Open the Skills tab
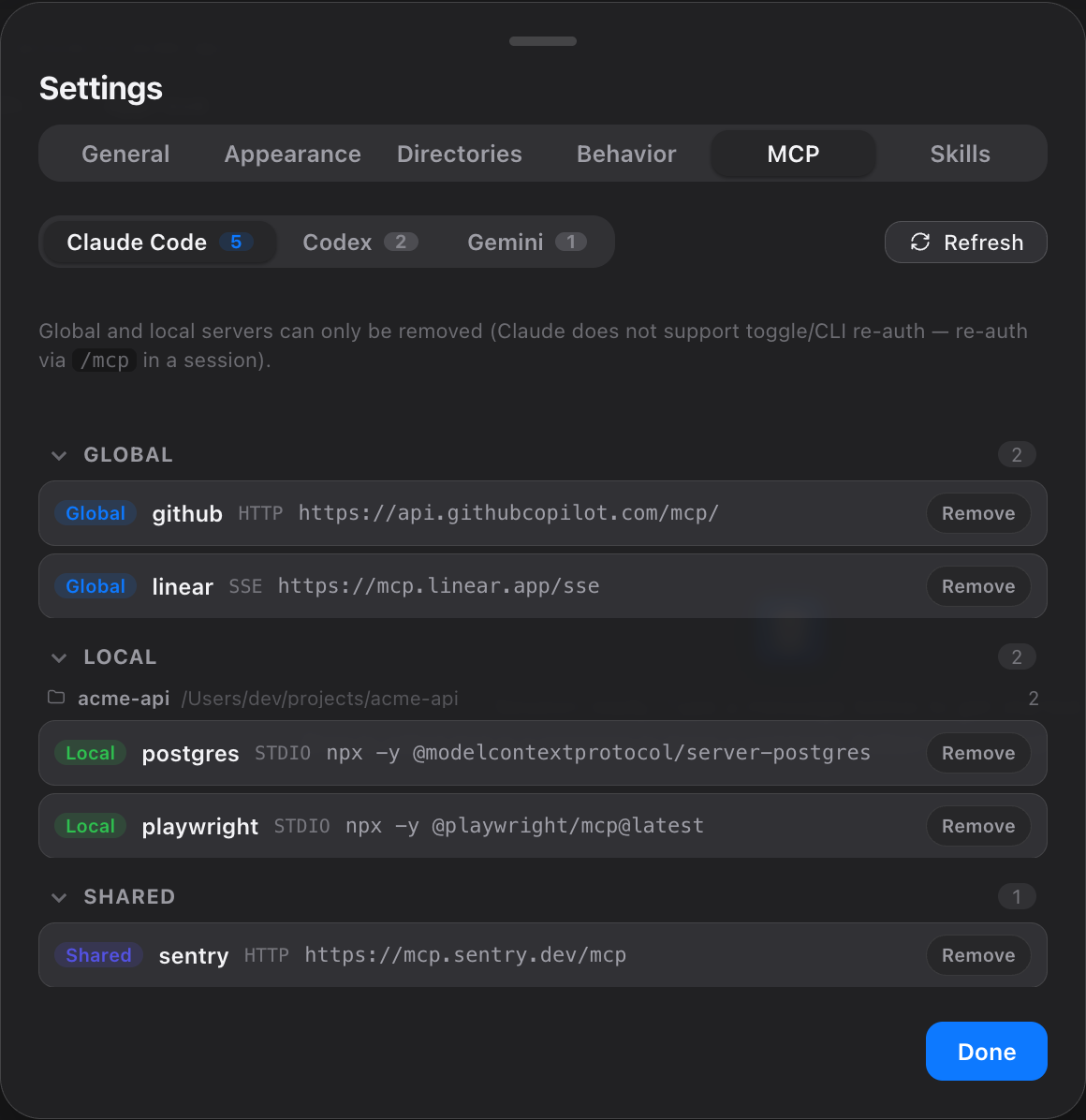Viewport: 1086px width, 1120px height. click(961, 154)
